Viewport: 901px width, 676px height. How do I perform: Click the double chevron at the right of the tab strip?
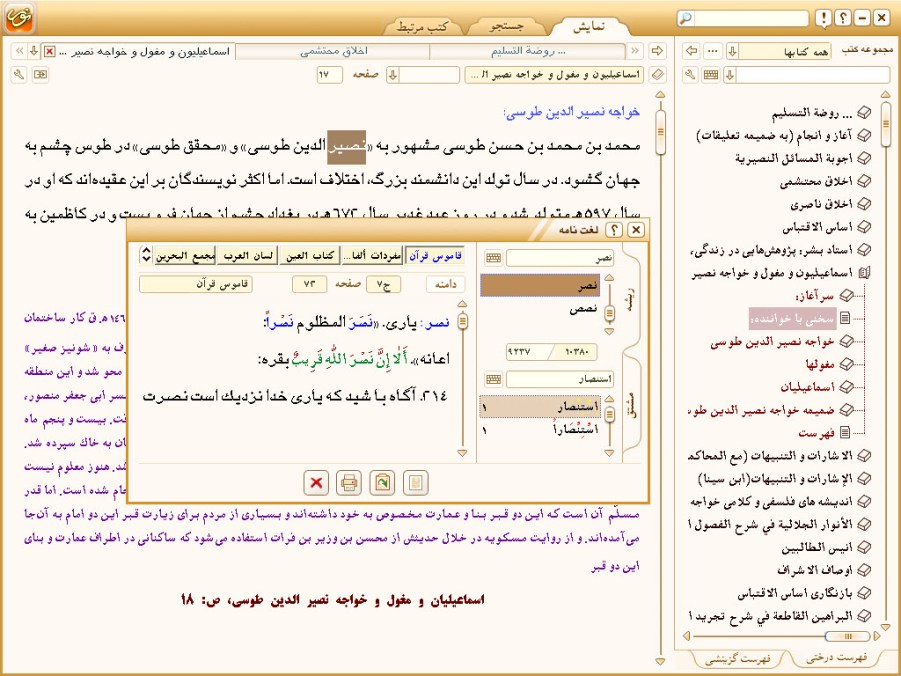[x=635, y=51]
